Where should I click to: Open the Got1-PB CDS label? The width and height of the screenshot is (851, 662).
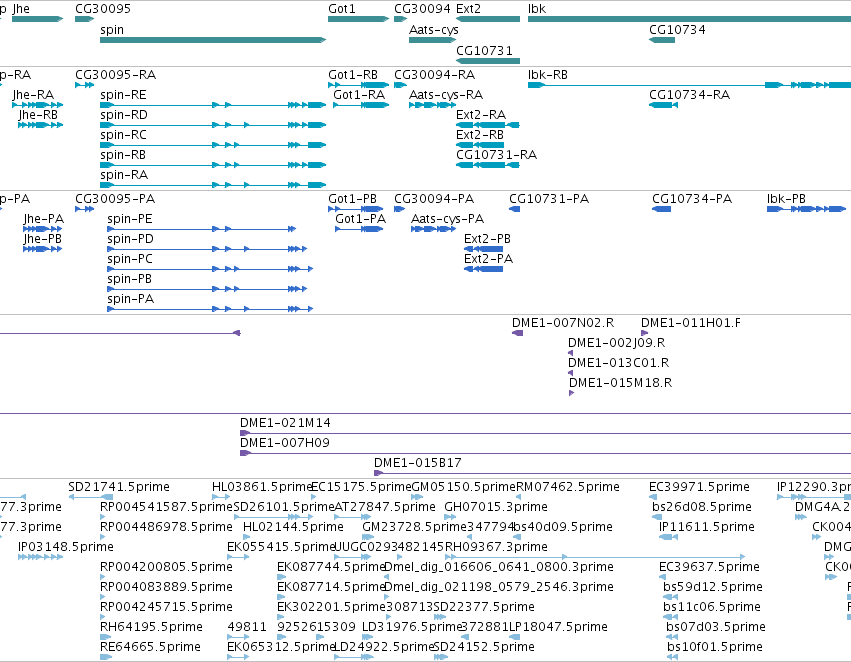coord(352,199)
